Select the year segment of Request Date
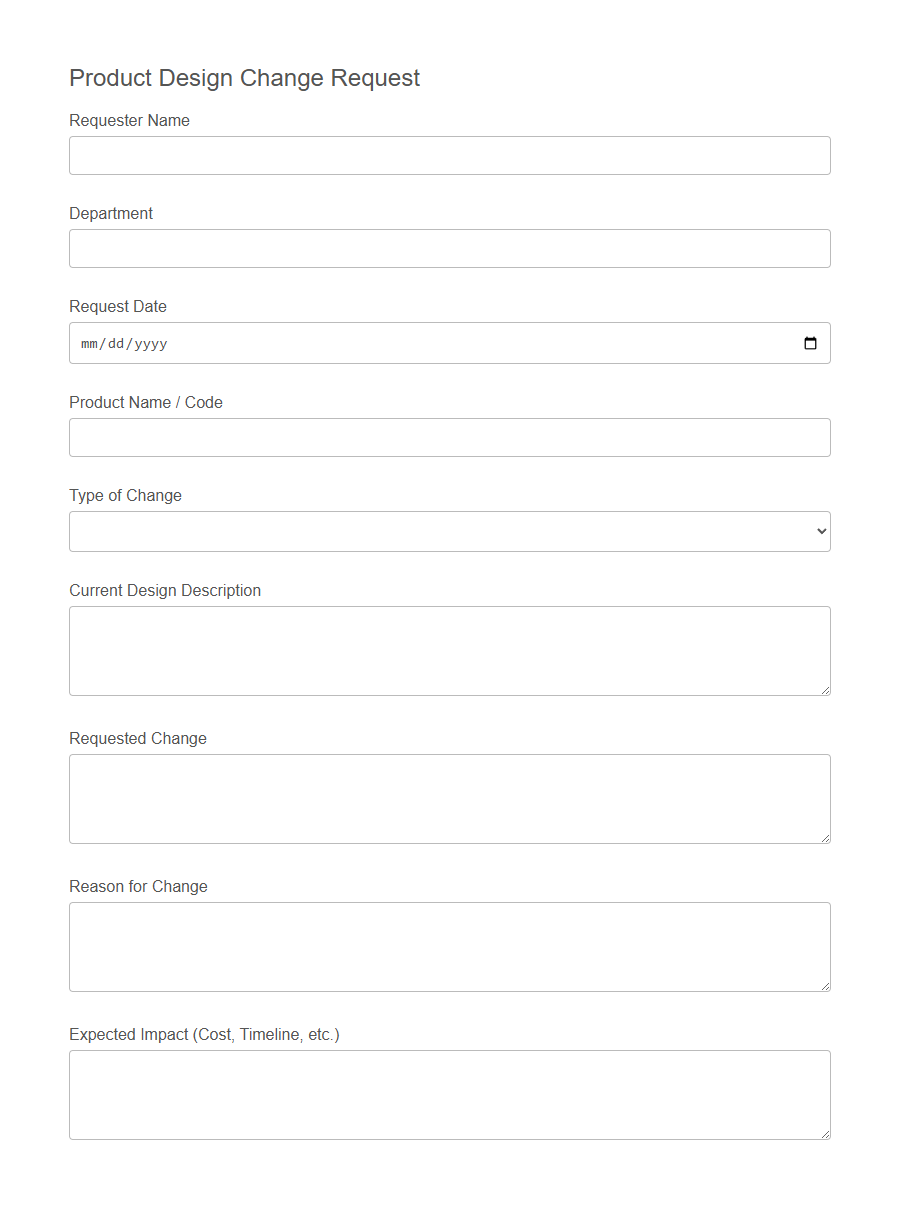 (x=147, y=343)
